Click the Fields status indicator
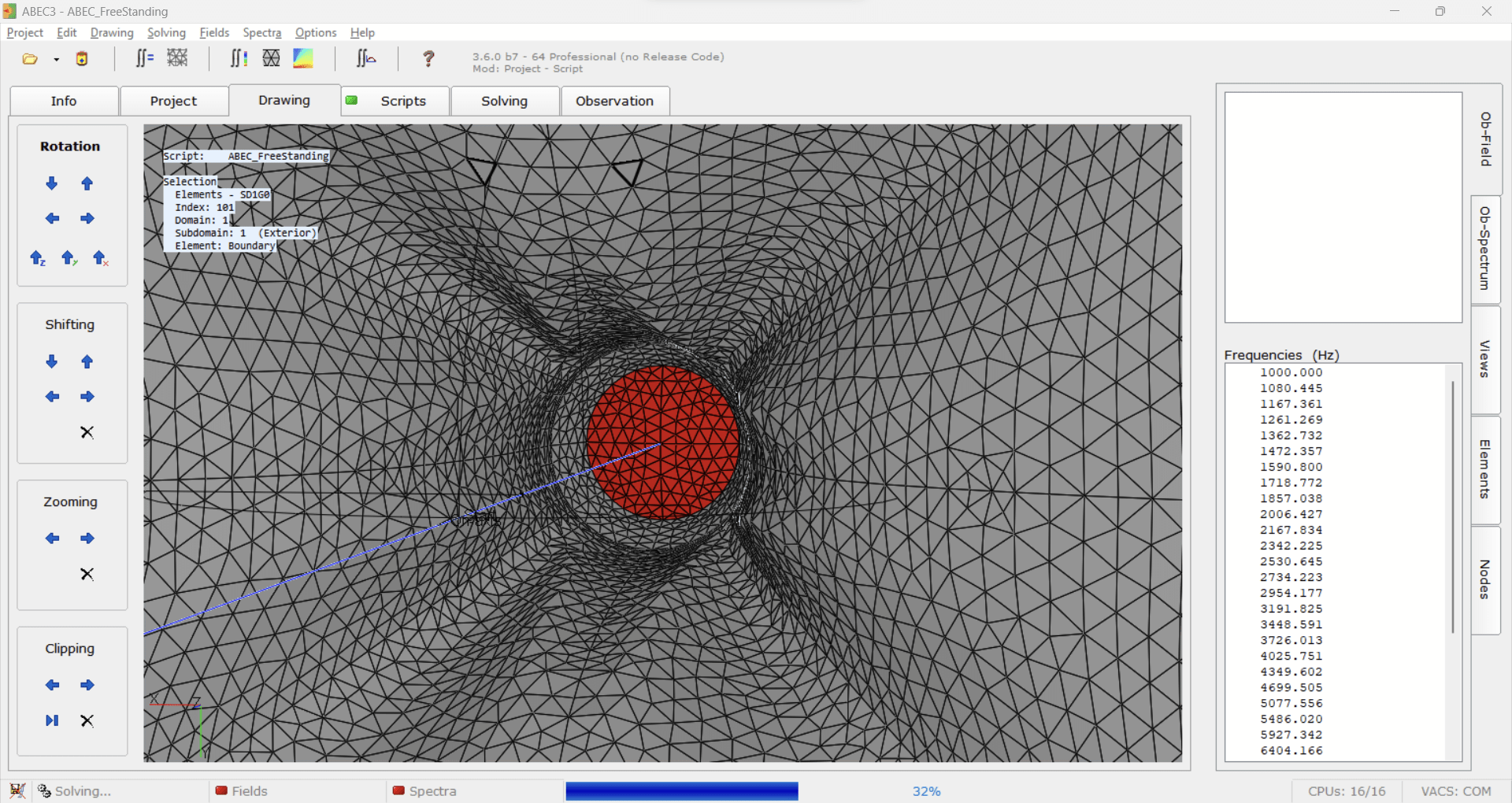Image resolution: width=1512 pixels, height=803 pixels. point(241,791)
